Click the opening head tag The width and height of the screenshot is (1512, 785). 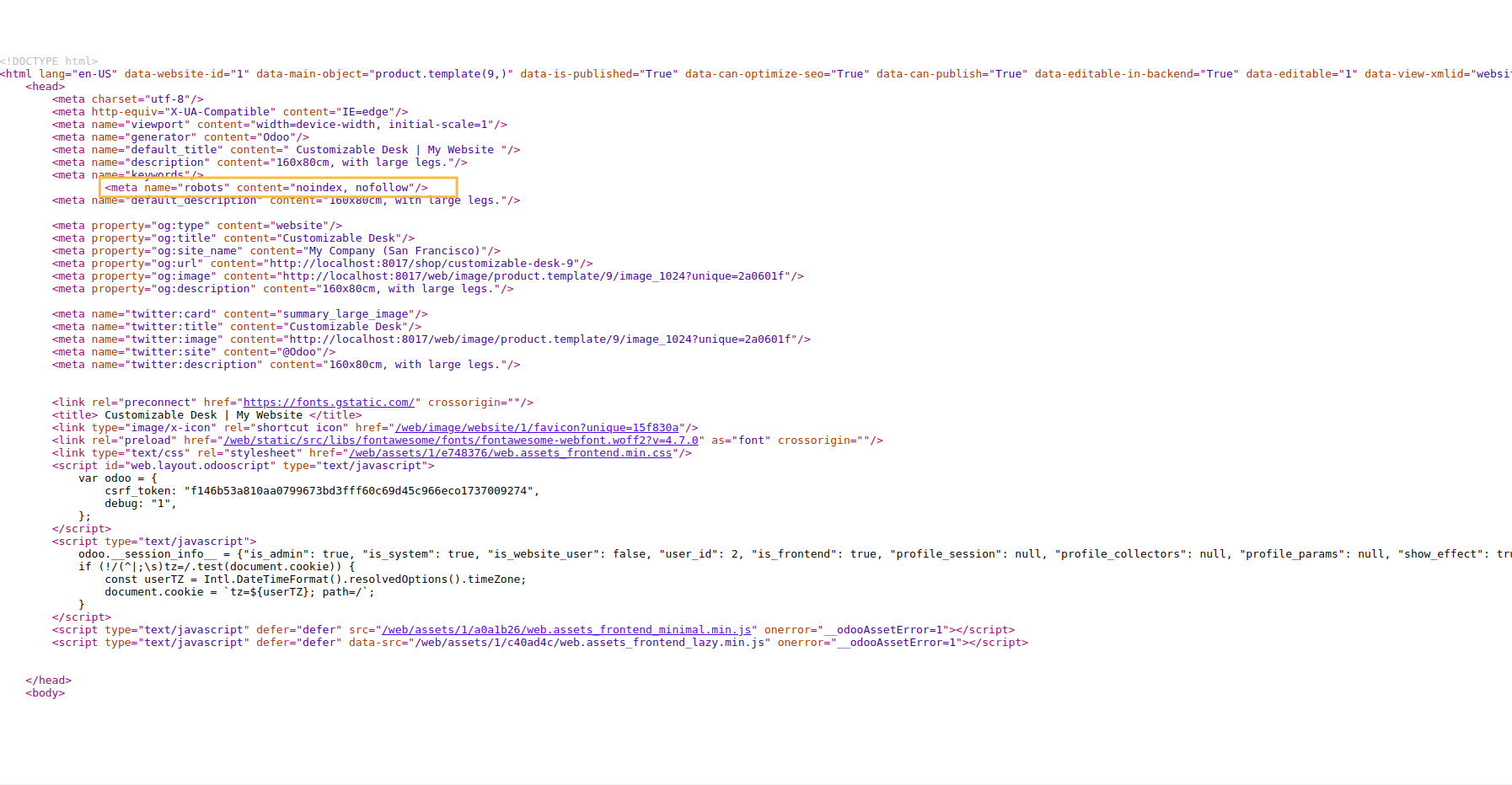[x=46, y=87]
